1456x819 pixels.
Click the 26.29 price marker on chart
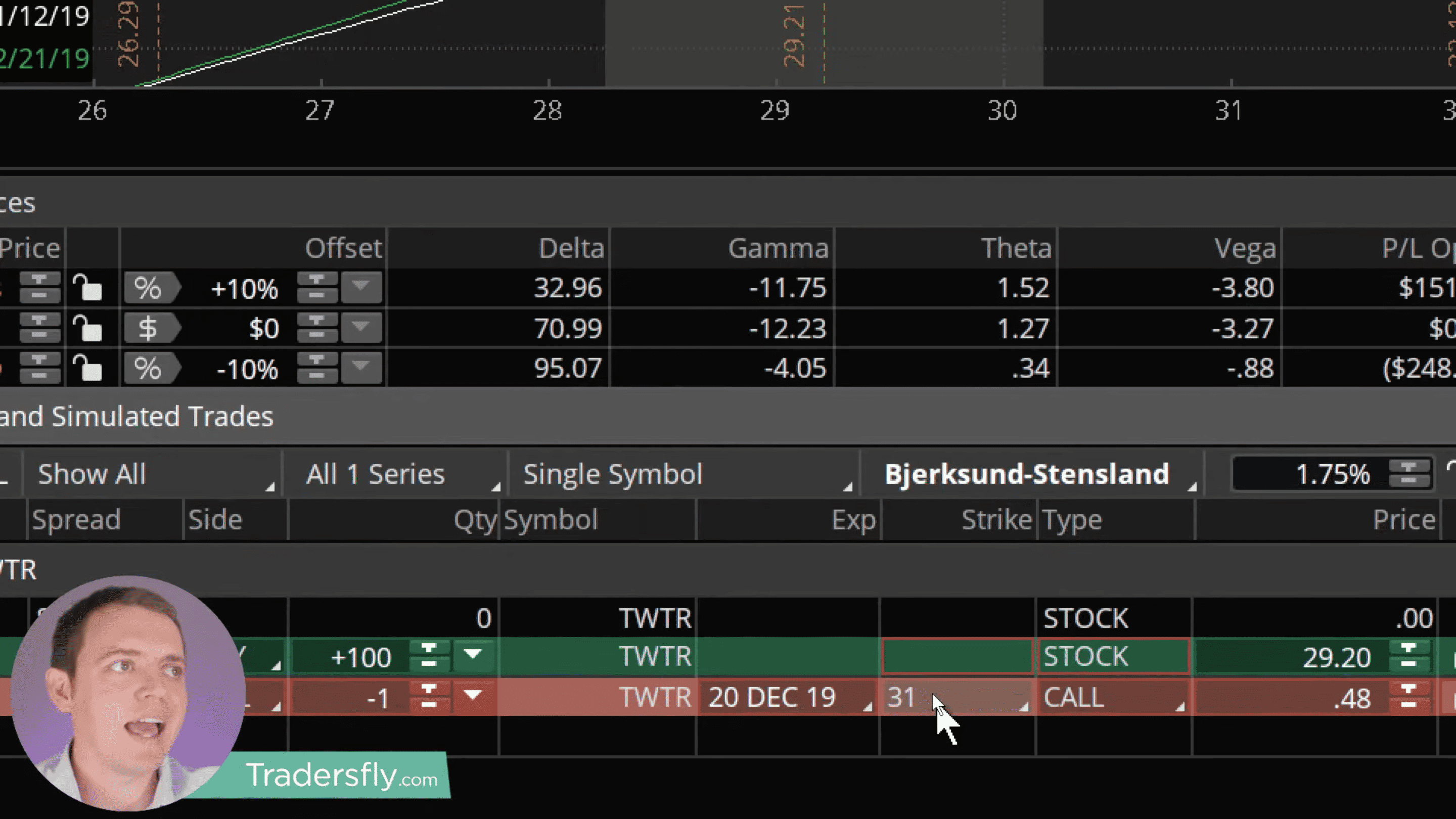[x=128, y=34]
